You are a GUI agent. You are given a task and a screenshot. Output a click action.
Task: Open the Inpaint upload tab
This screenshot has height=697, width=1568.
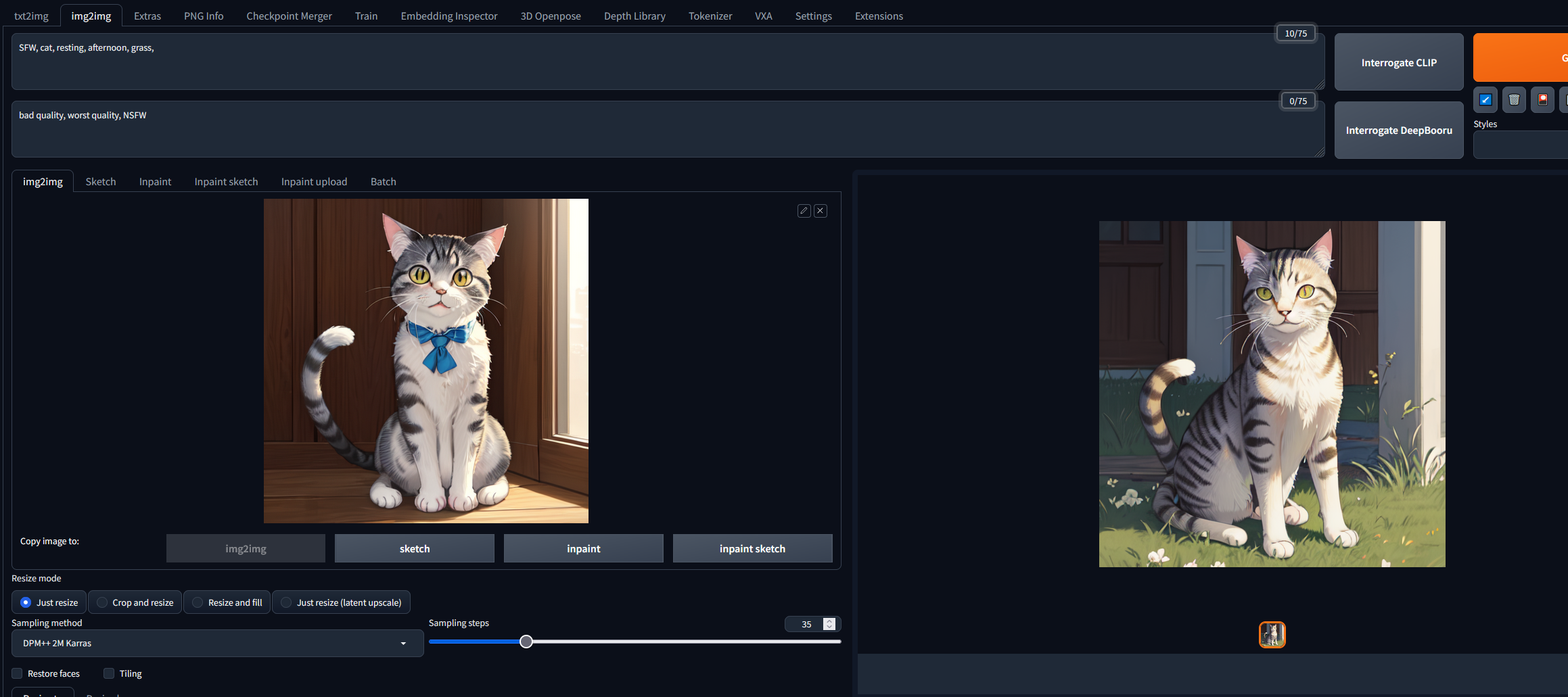point(314,181)
